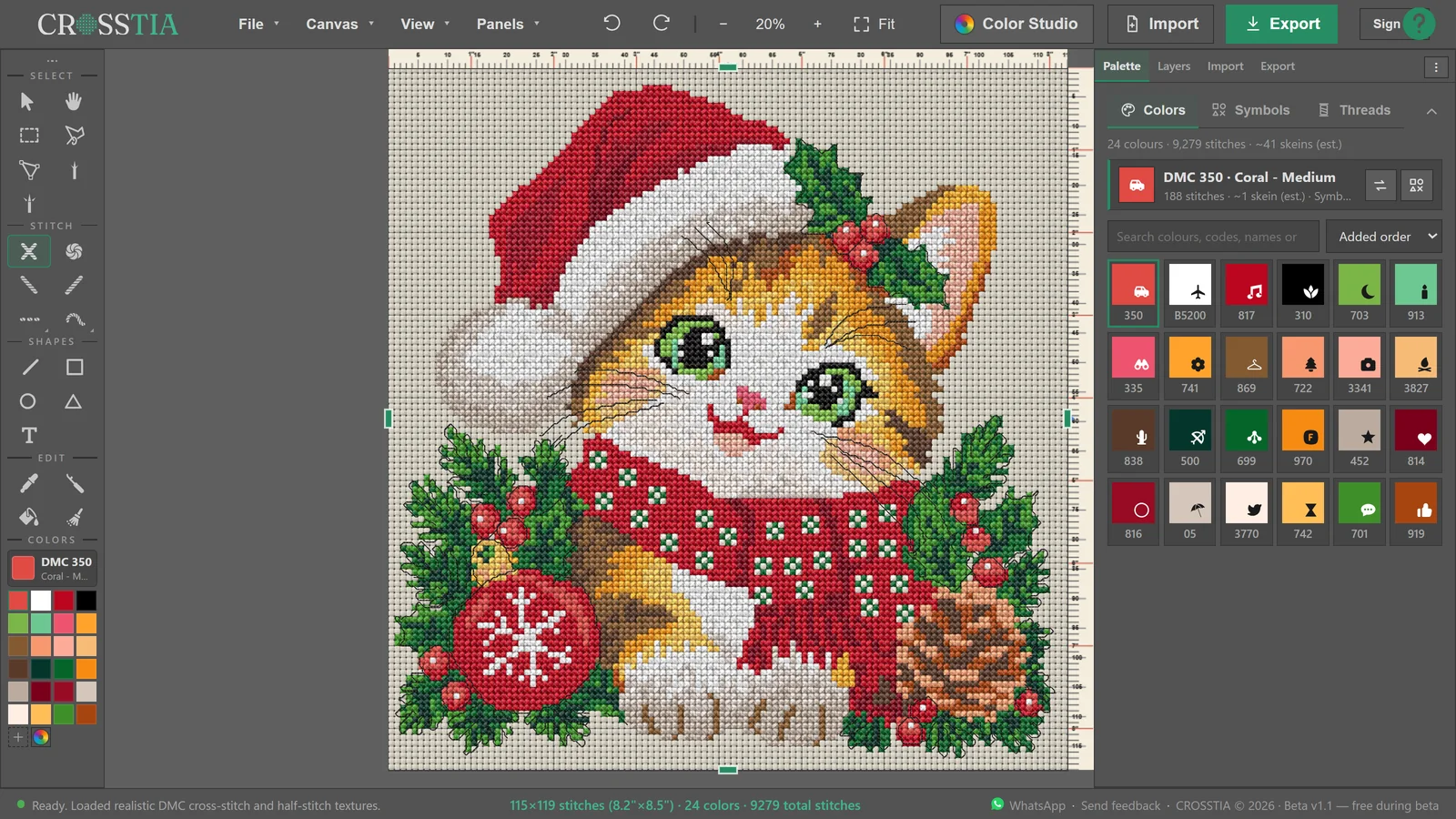Image resolution: width=1456 pixels, height=819 pixels.
Task: Zoom out with the minus button
Action: pyautogui.click(x=723, y=25)
